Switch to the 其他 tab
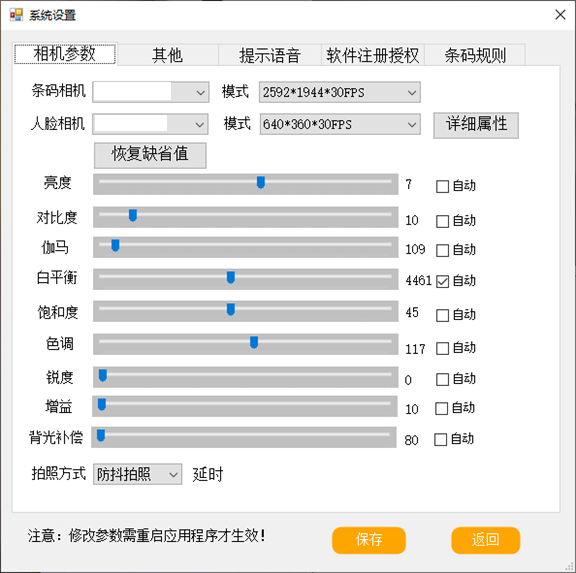 pos(168,55)
